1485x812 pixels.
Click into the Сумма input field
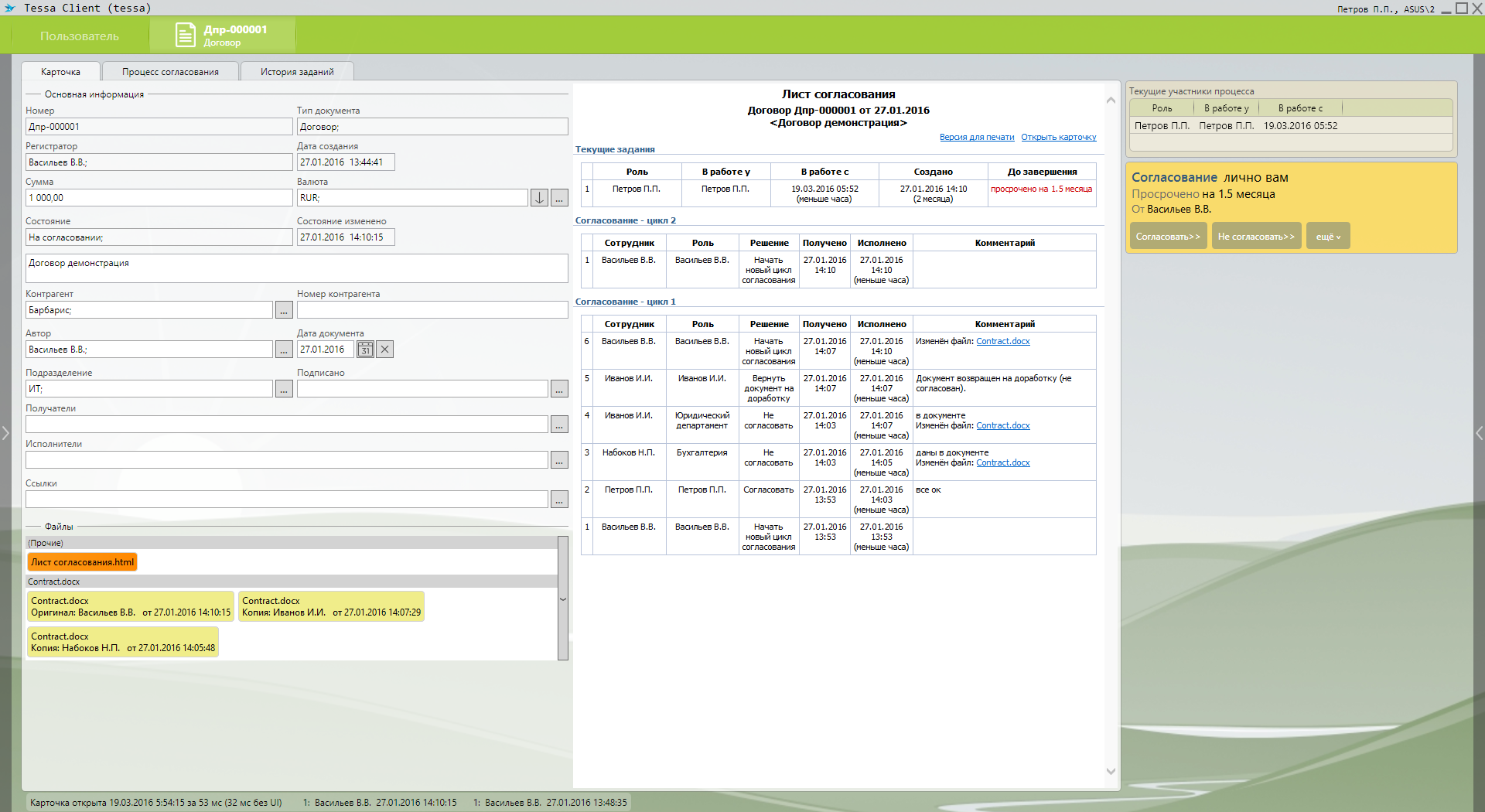tap(159, 198)
